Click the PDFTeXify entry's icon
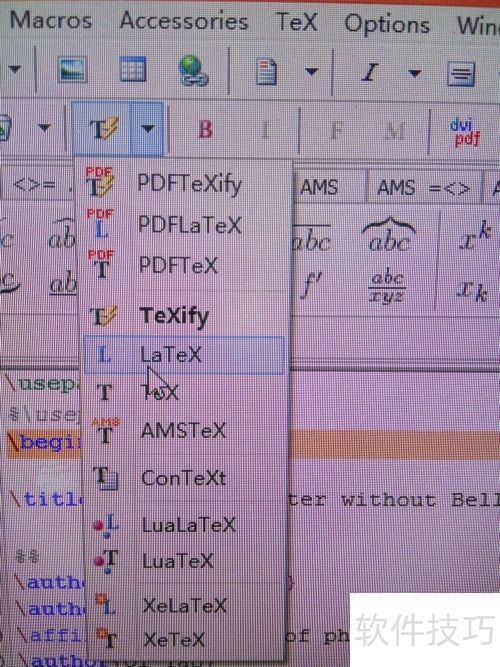This screenshot has width=500, height=667. click(100, 182)
